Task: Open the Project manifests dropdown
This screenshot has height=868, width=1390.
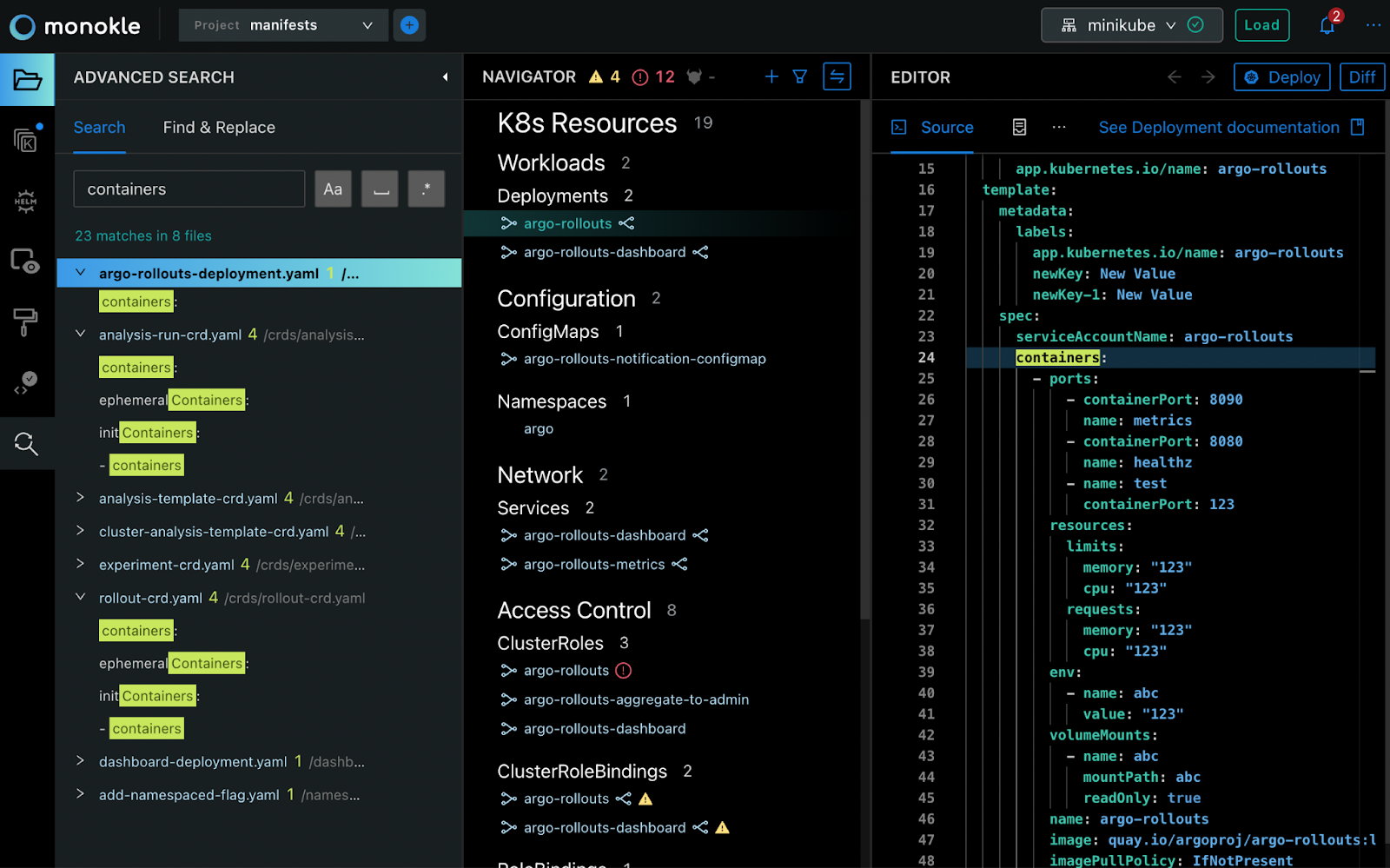Action: [282, 25]
